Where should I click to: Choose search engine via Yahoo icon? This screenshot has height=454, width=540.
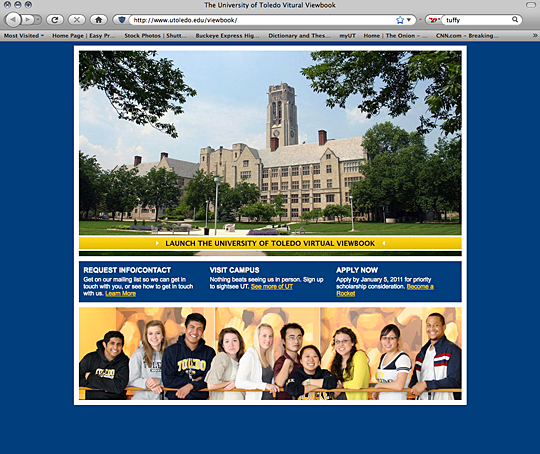click(x=434, y=20)
